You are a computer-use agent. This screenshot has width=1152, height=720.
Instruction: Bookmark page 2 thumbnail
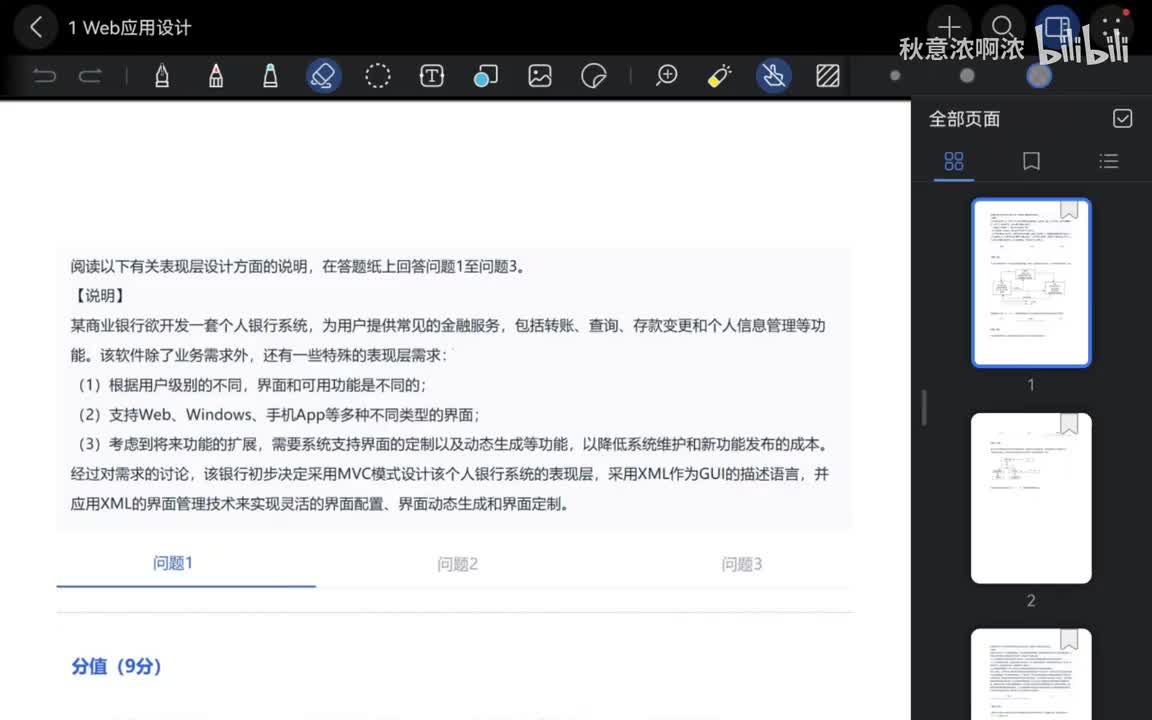(x=1069, y=424)
